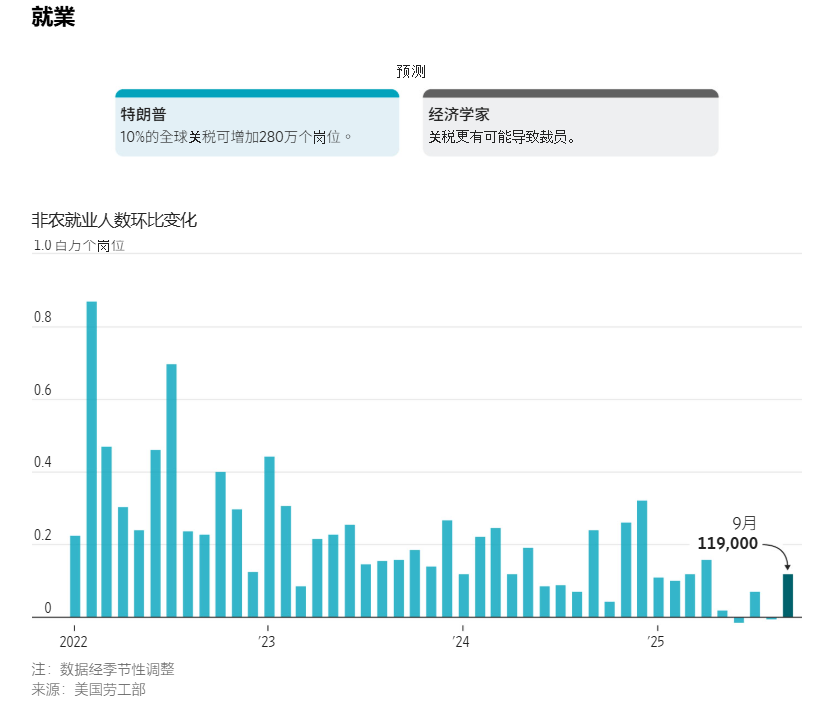
Task: Select the tallest bar in early 2022
Action: [91, 459]
